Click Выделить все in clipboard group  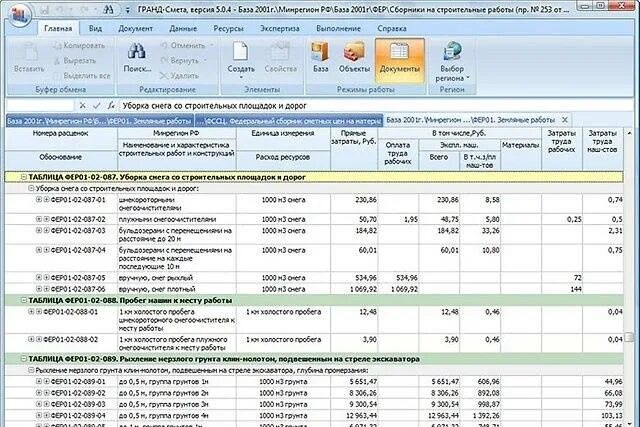tap(81, 76)
